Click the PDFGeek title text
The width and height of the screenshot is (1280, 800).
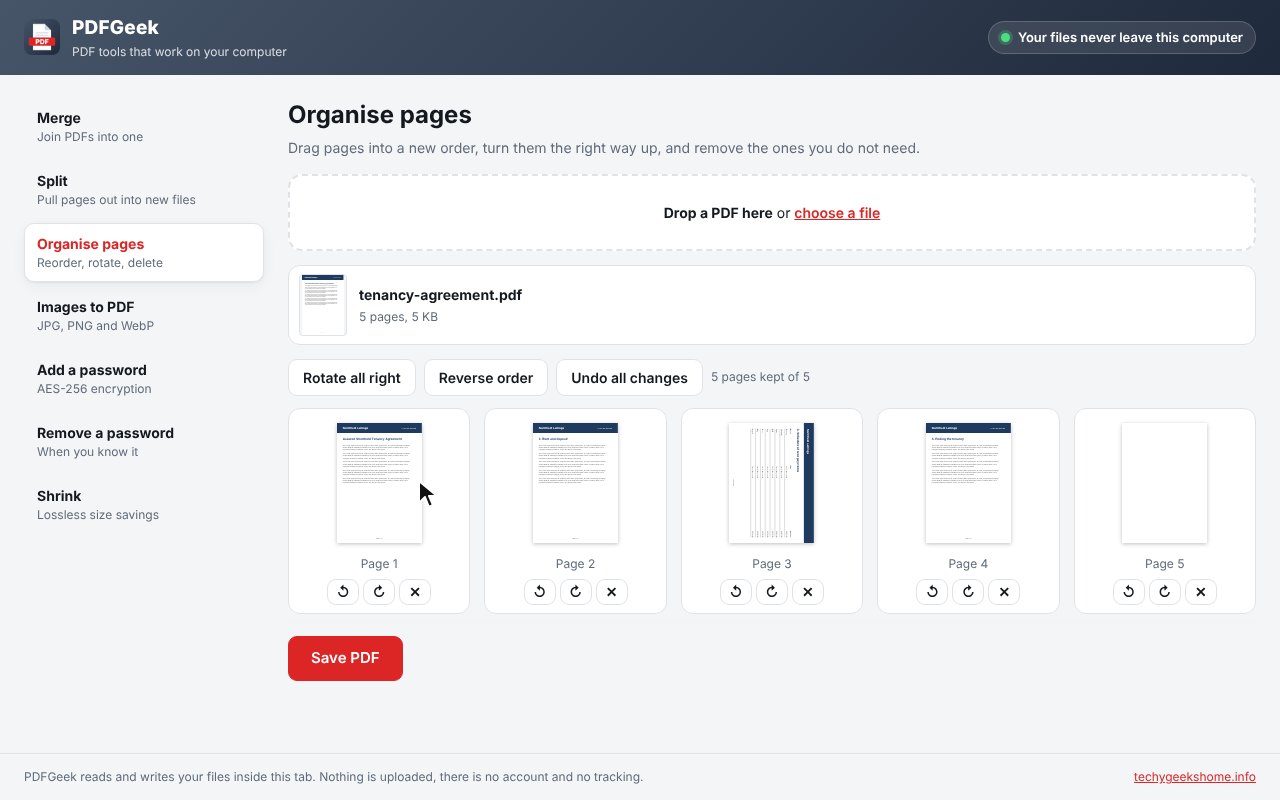[x=115, y=28]
